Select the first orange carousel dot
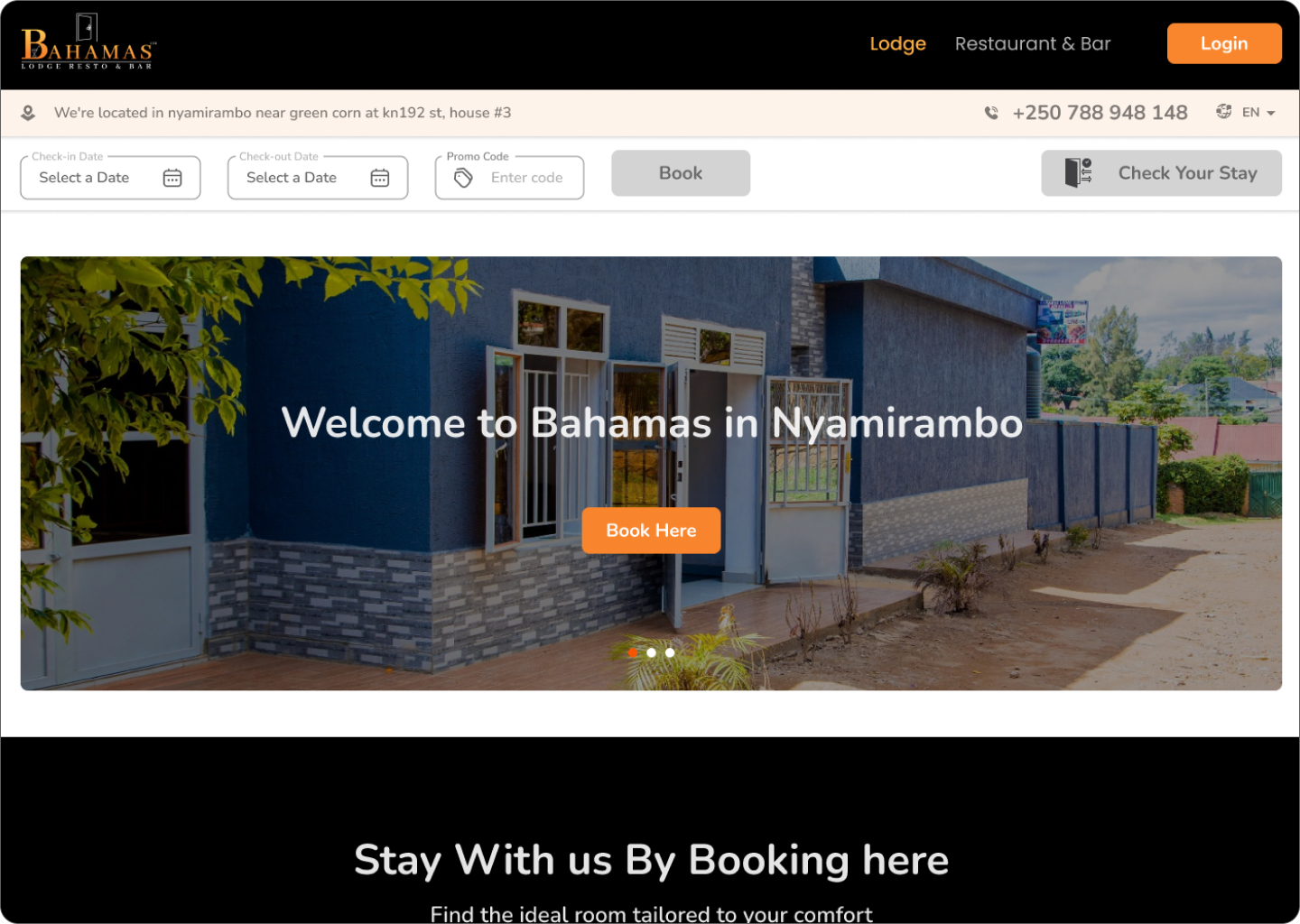 point(633,652)
